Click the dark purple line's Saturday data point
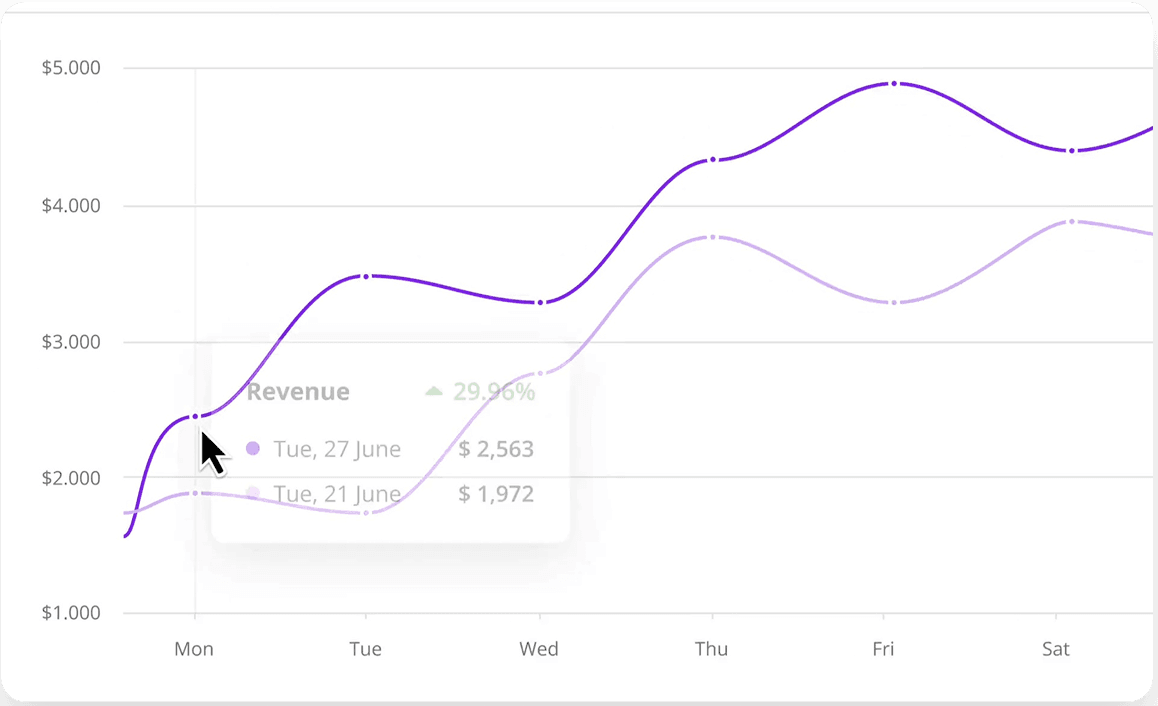The width and height of the screenshot is (1158, 706). [x=1072, y=151]
